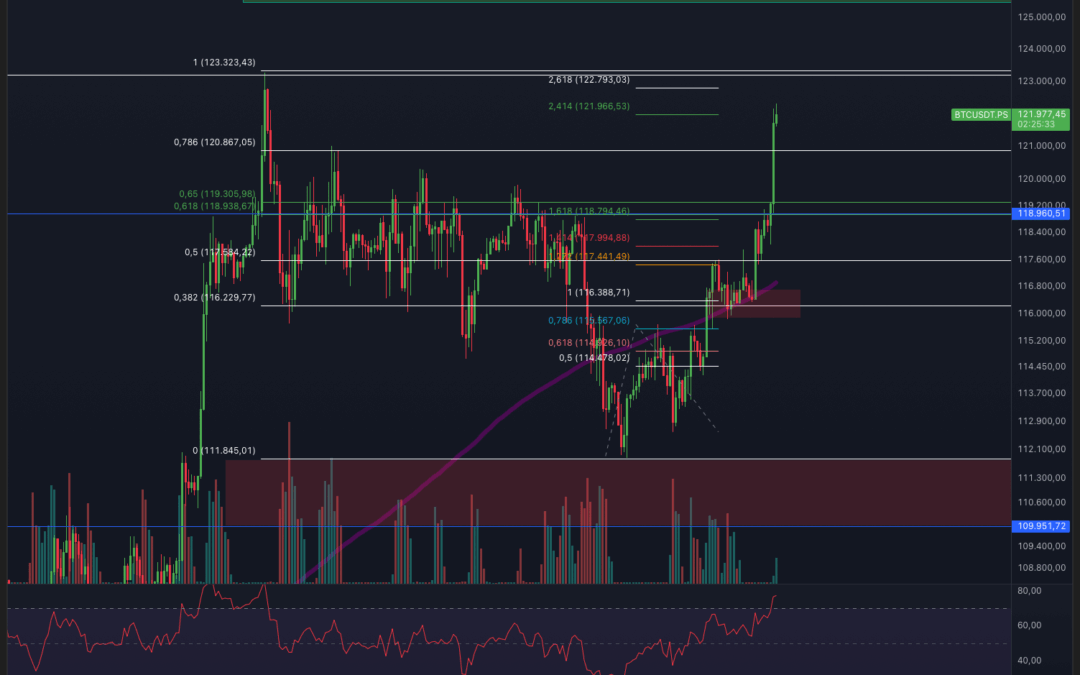The width and height of the screenshot is (1080, 675).
Task: Select the current price tag 121.977,45
Action: [1041, 114]
